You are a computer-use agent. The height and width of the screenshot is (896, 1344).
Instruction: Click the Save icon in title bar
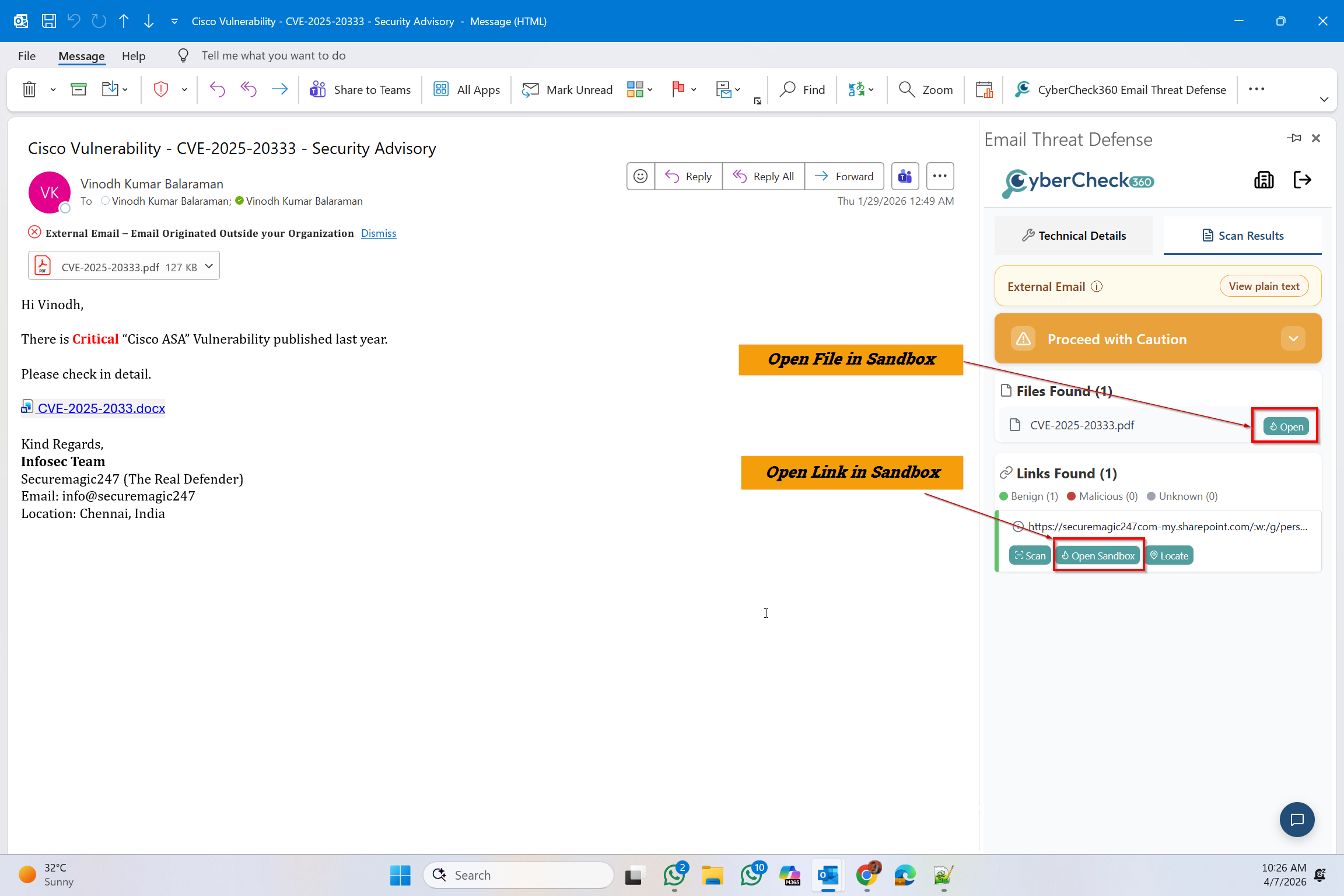(49, 21)
